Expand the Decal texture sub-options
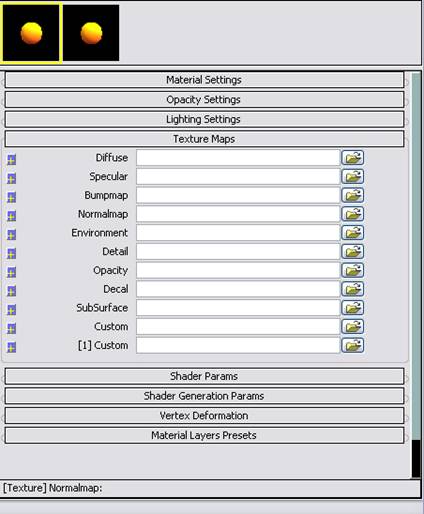 [12, 291]
